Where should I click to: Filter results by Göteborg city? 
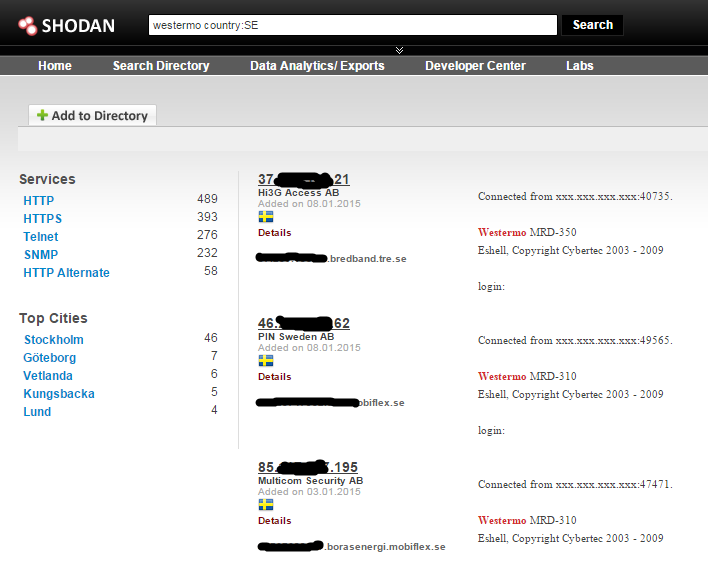coord(50,358)
